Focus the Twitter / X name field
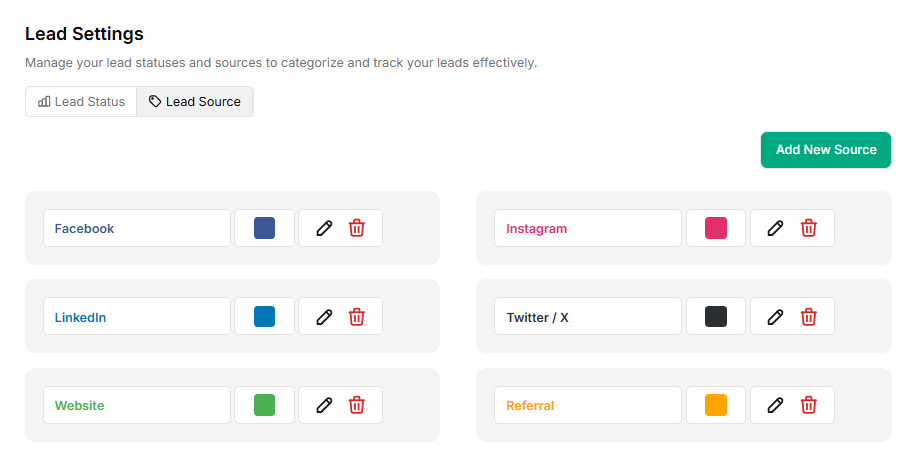Image resolution: width=902 pixels, height=475 pixels. (x=588, y=317)
